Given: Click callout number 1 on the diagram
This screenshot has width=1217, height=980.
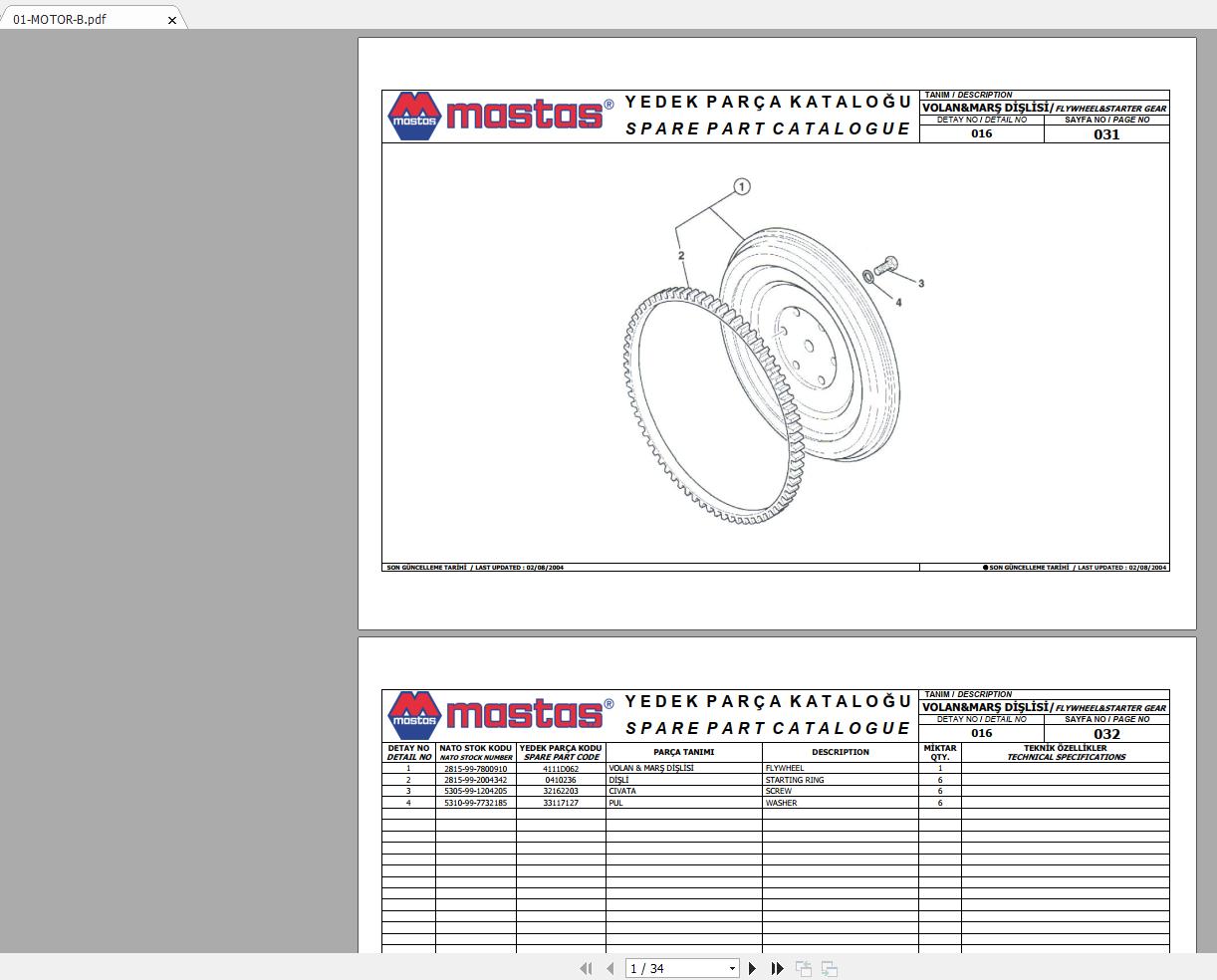Looking at the screenshot, I should click(x=742, y=185).
